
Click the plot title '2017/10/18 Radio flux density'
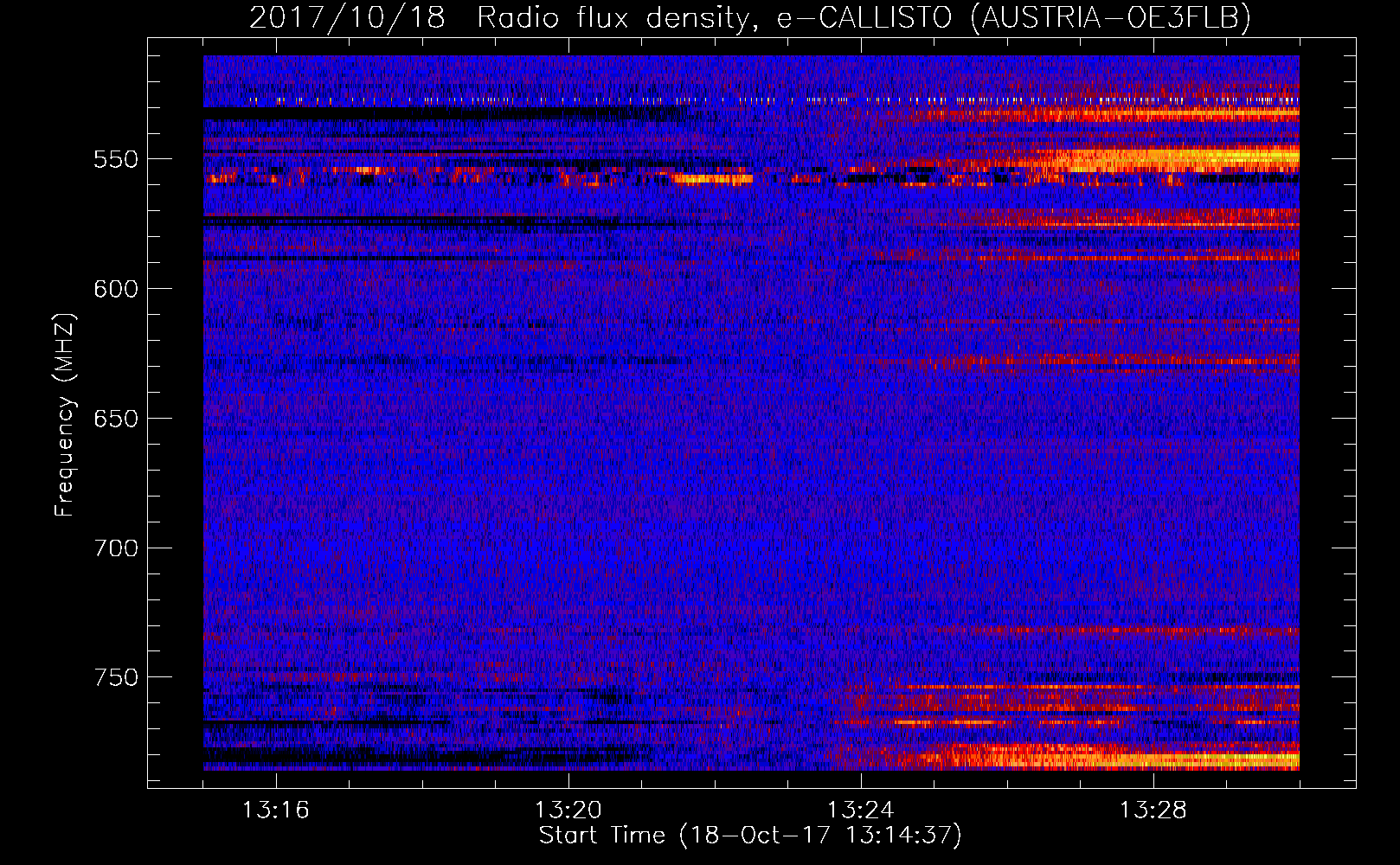click(x=750, y=17)
